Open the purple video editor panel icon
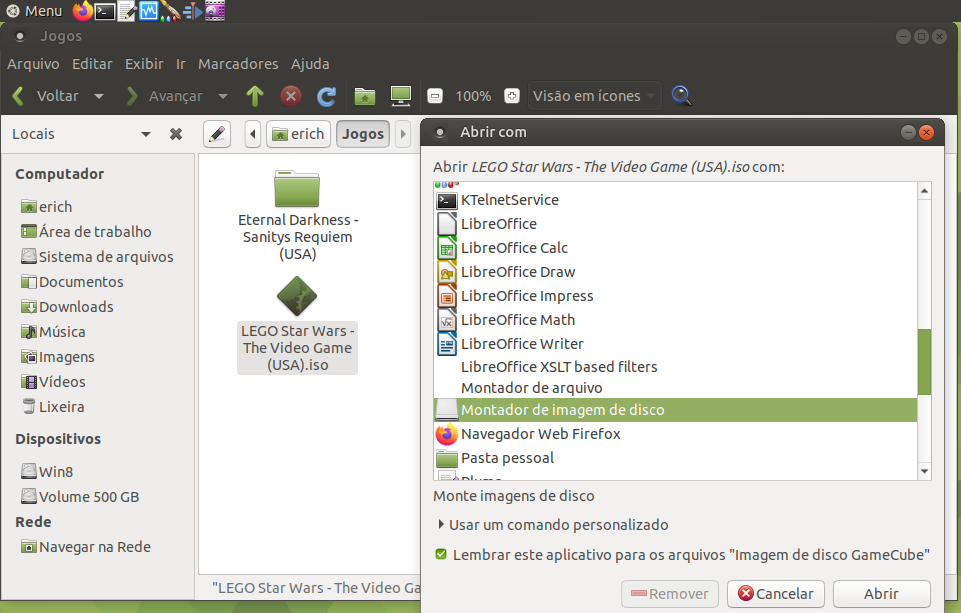The height and width of the screenshot is (613, 961). pos(215,10)
